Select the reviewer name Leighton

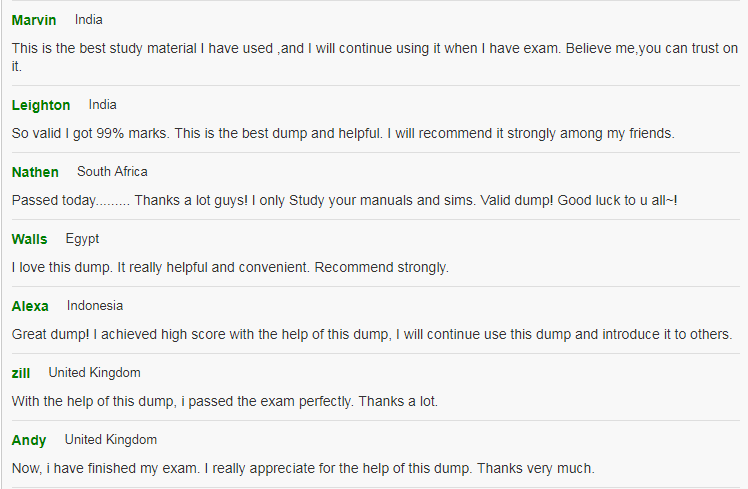tap(41, 105)
